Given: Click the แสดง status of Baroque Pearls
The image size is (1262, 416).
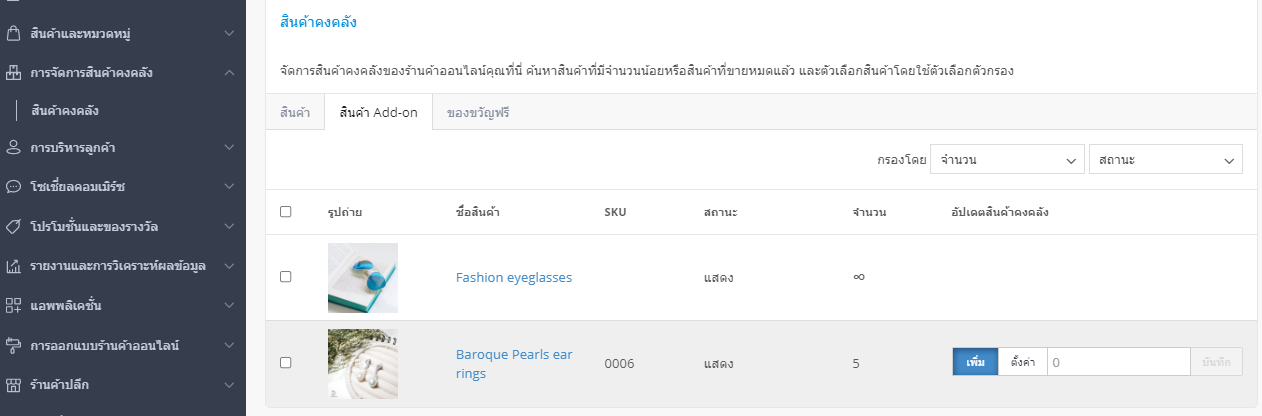Looking at the screenshot, I should [x=718, y=363].
